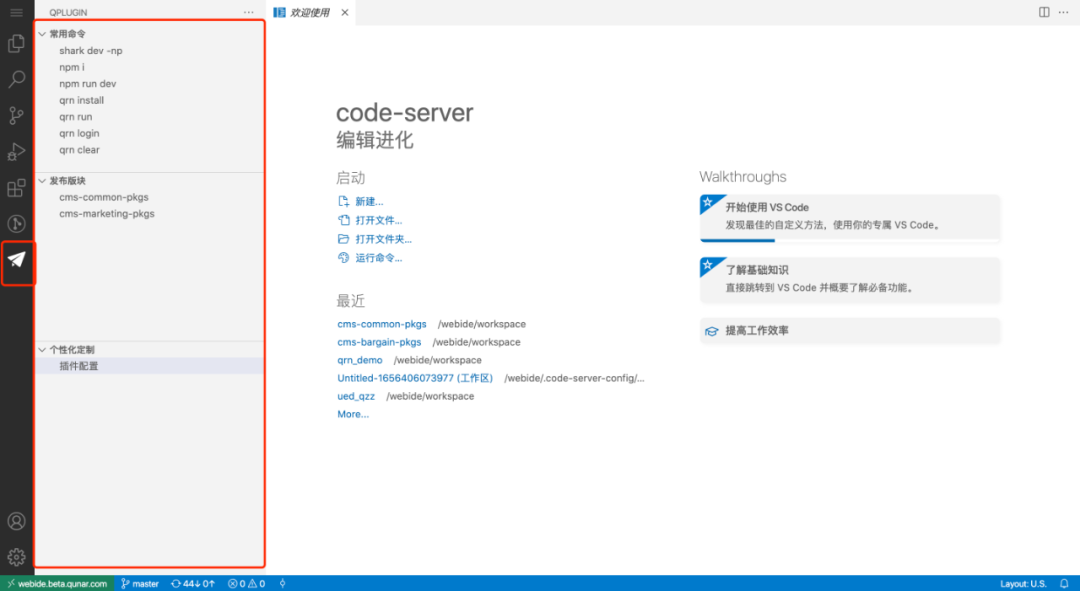Close the 欢迎使用 tab
The height and width of the screenshot is (591, 1080).
point(344,12)
